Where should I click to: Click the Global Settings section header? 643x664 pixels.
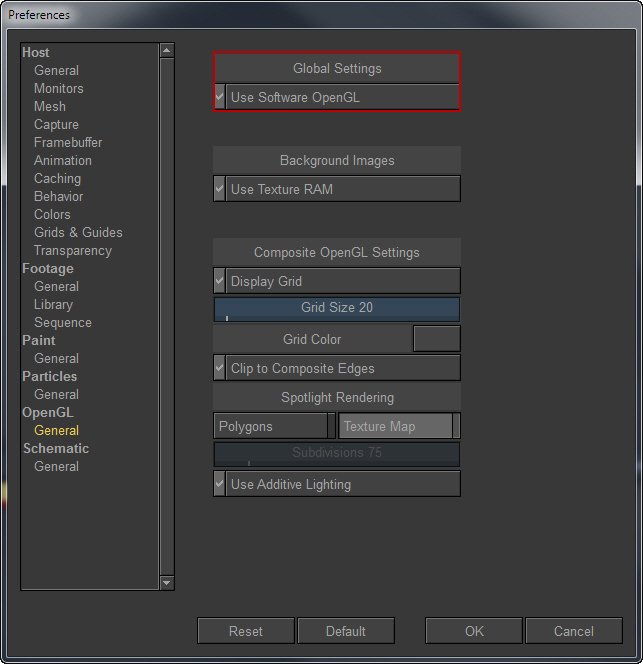[337, 68]
